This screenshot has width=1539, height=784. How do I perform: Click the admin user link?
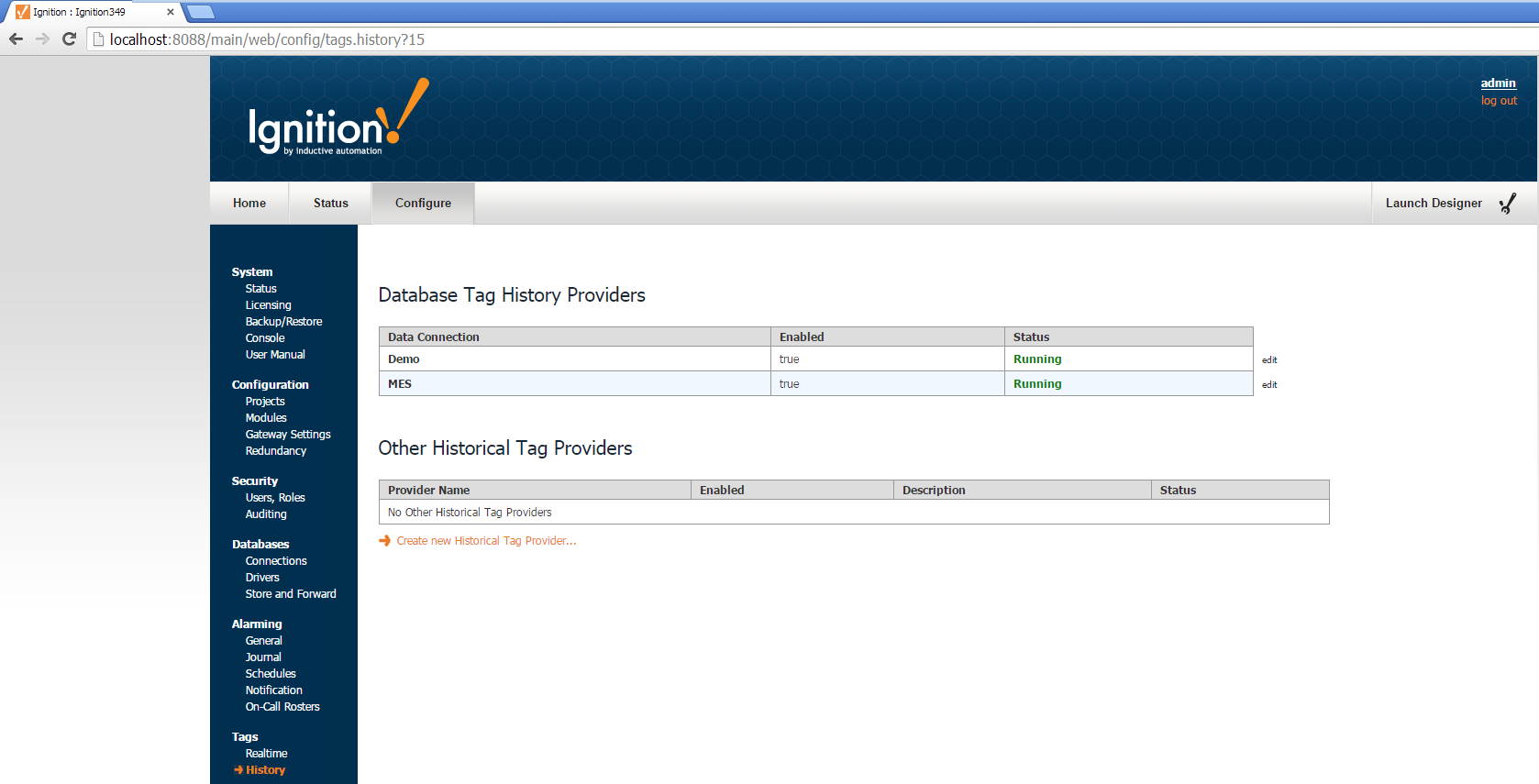[1499, 83]
